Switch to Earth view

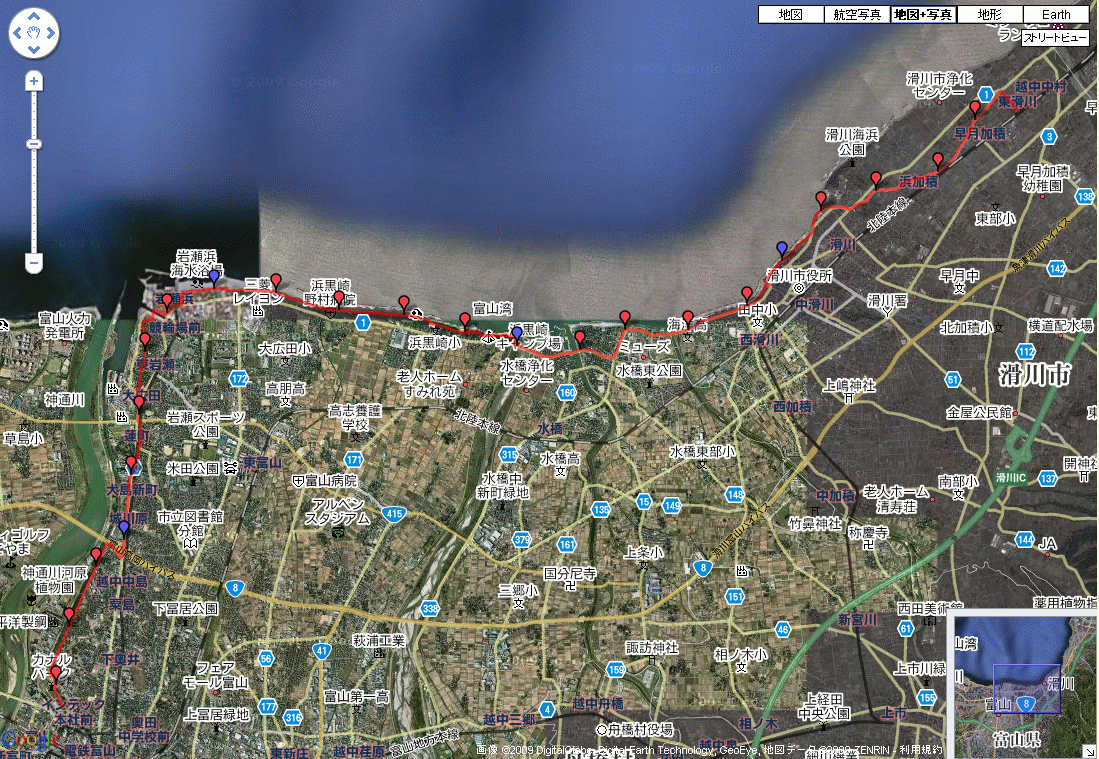point(1055,15)
